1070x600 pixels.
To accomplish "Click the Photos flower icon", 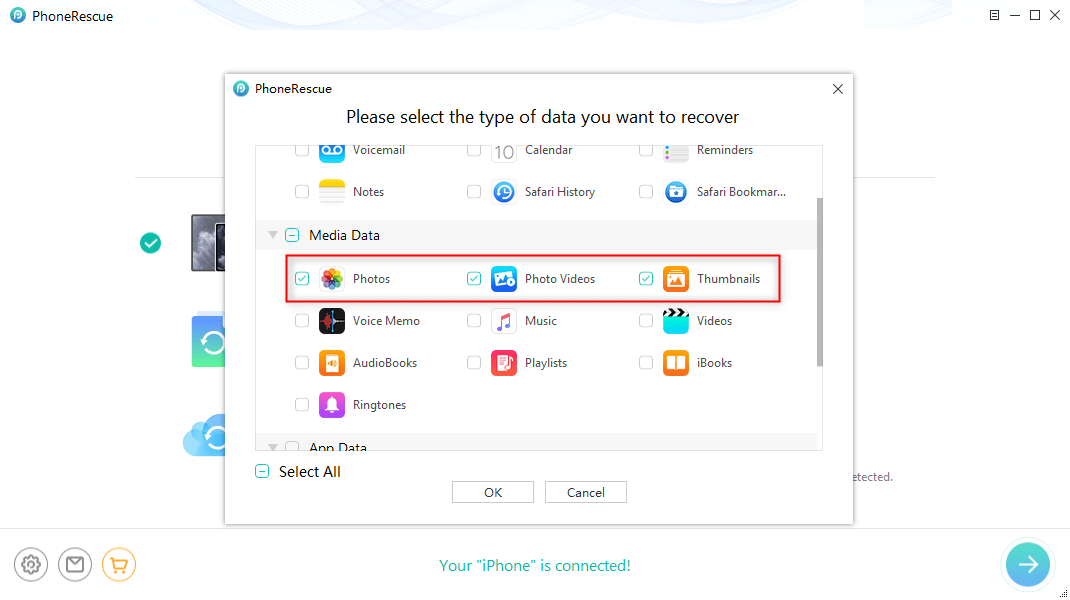I will pyautogui.click(x=332, y=278).
